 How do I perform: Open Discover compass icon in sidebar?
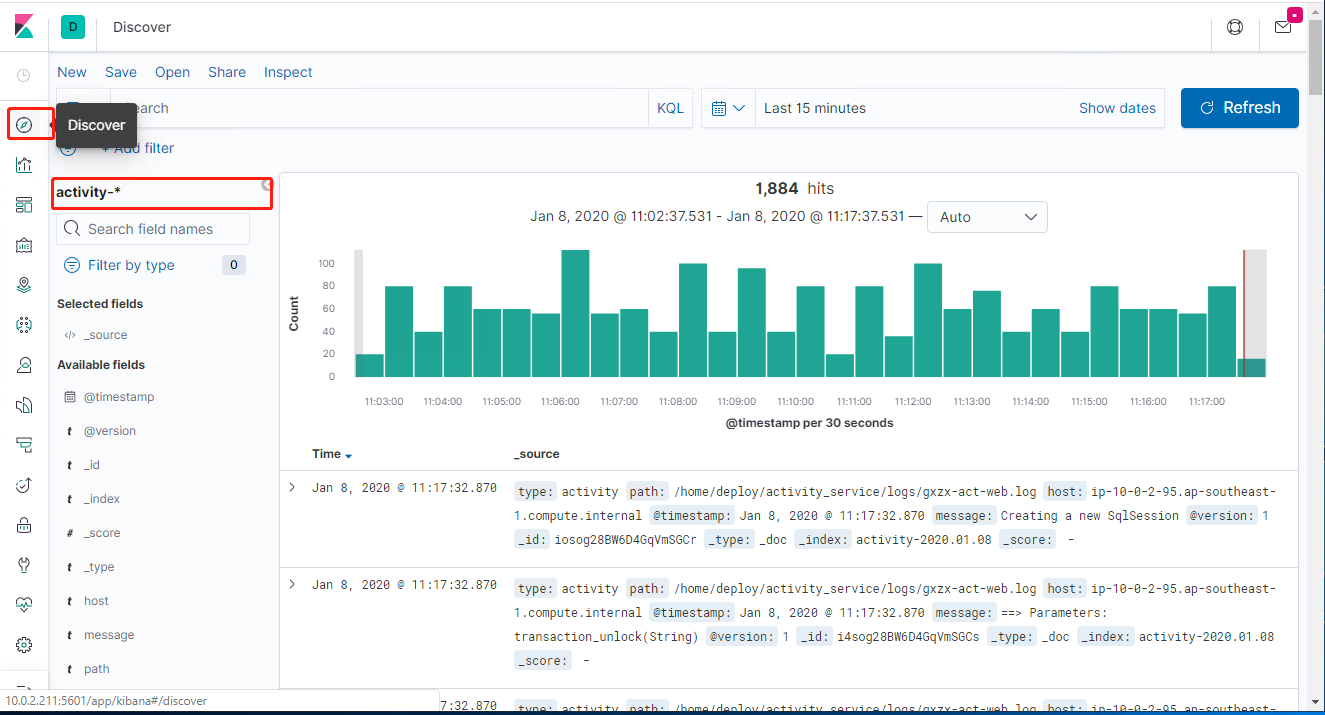click(x=24, y=124)
